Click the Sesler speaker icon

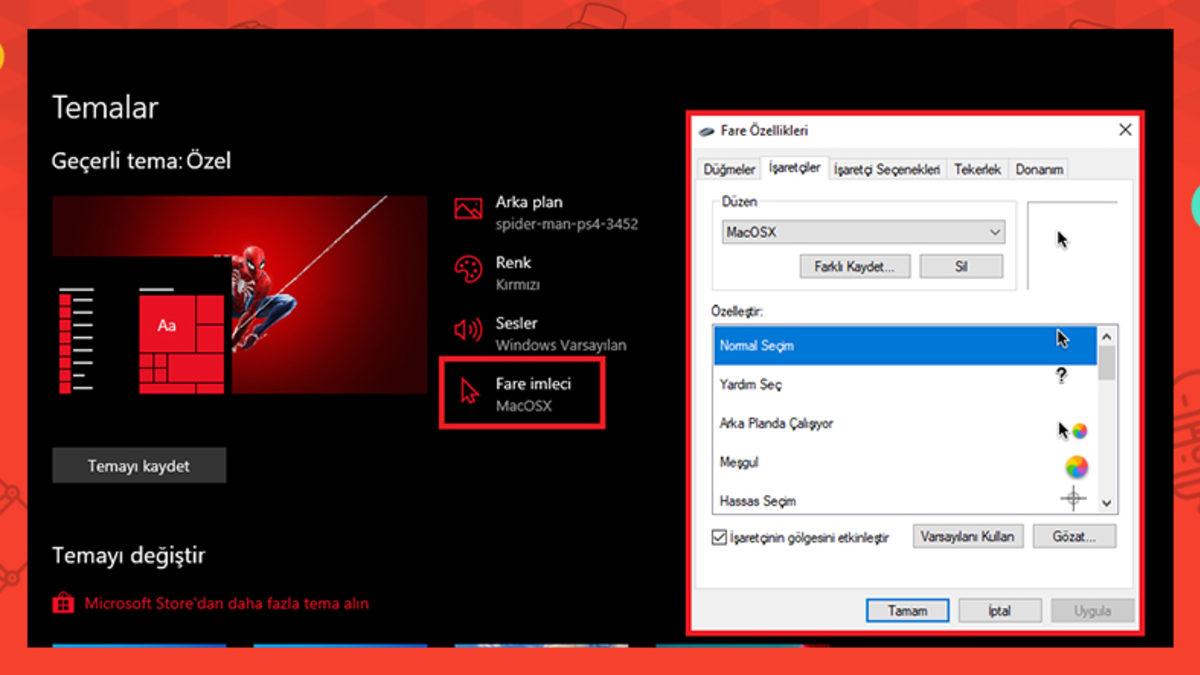pyautogui.click(x=469, y=328)
